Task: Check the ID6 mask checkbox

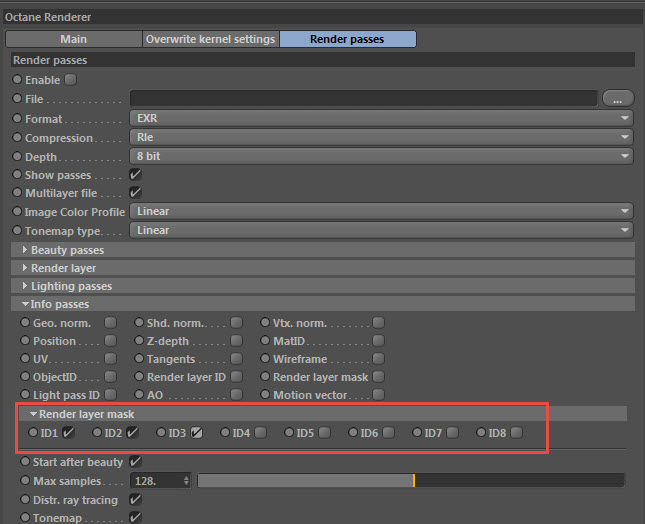Action: pyautogui.click(x=388, y=433)
